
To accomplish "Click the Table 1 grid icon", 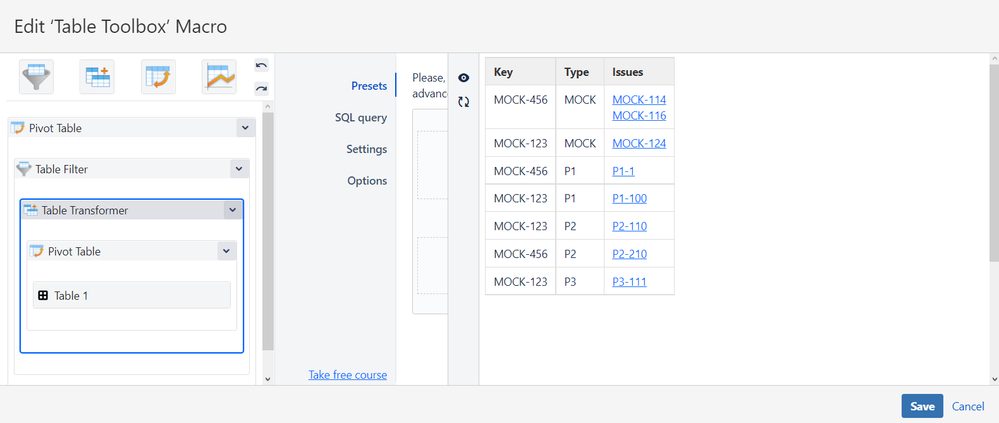I will [43, 296].
